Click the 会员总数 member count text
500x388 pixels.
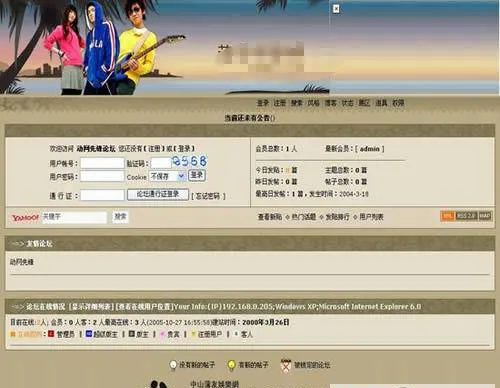[x=276, y=149]
